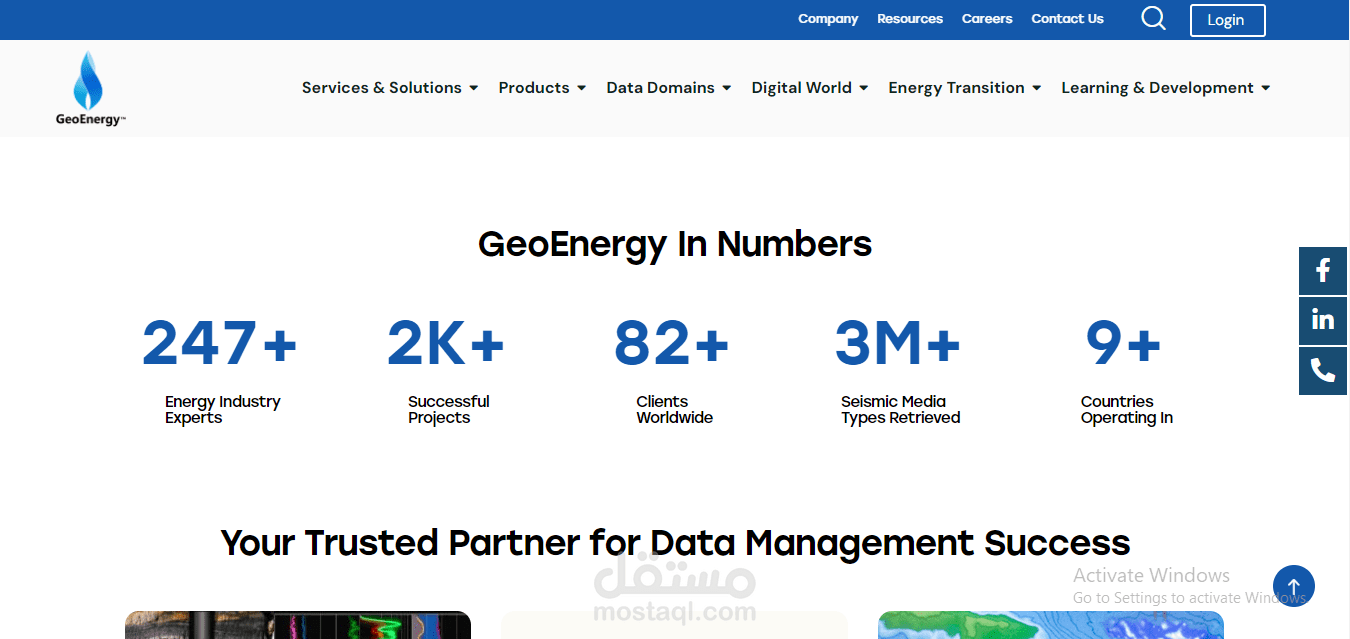Open the blue-green map card thumbnail
This screenshot has width=1350, height=639.
1051,625
